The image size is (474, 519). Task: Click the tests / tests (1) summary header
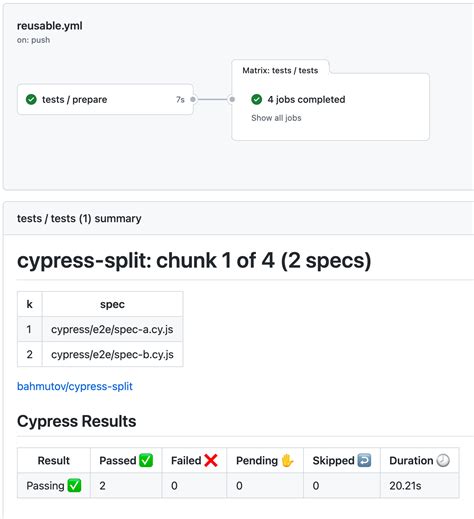[x=79, y=219]
